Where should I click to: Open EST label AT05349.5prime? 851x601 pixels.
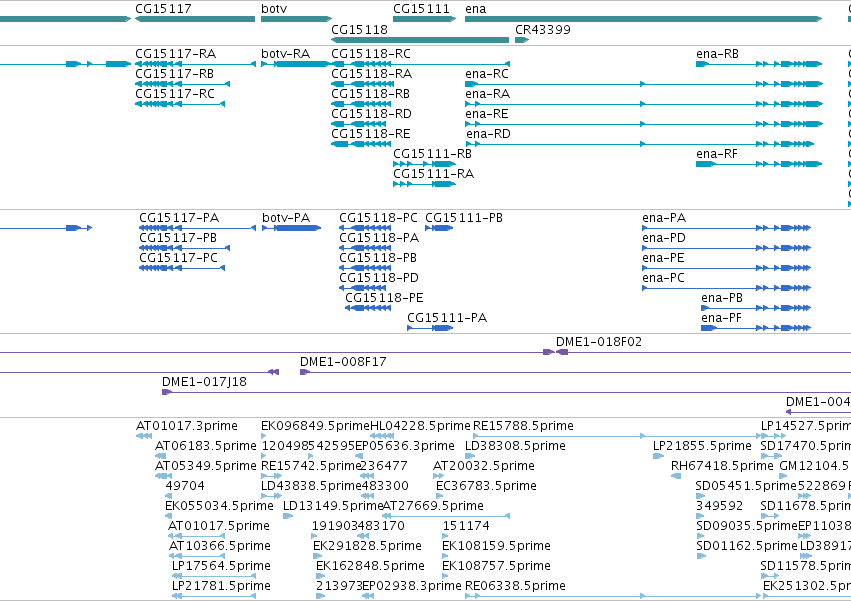pos(206,466)
